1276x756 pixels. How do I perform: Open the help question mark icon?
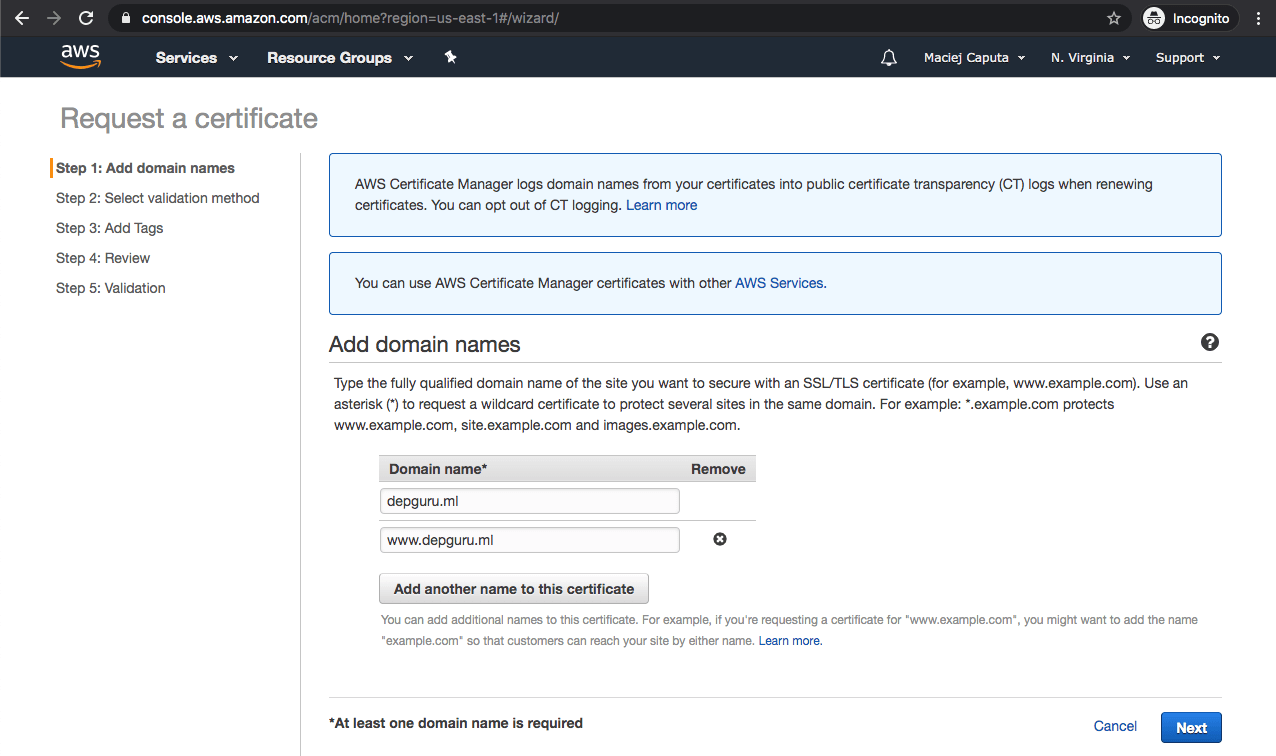point(1209,343)
